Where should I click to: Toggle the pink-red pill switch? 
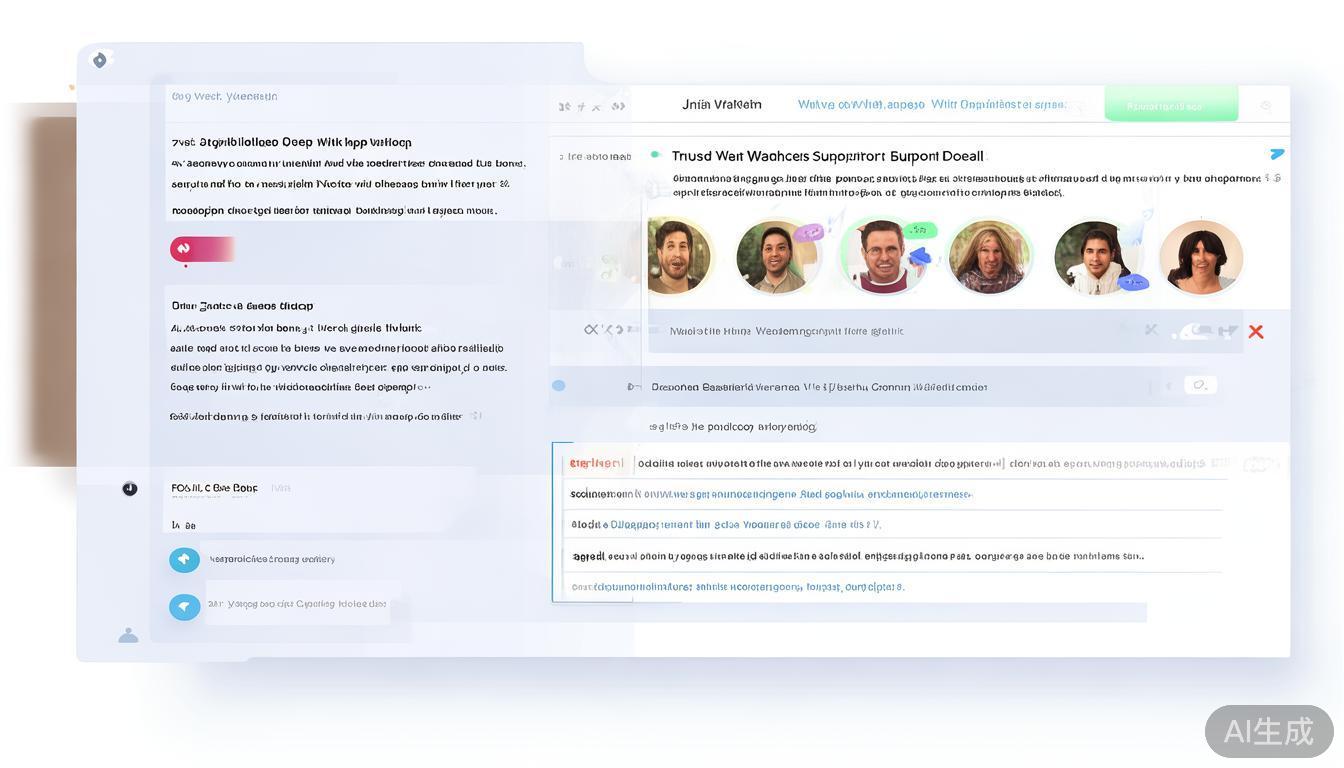pyautogui.click(x=201, y=249)
